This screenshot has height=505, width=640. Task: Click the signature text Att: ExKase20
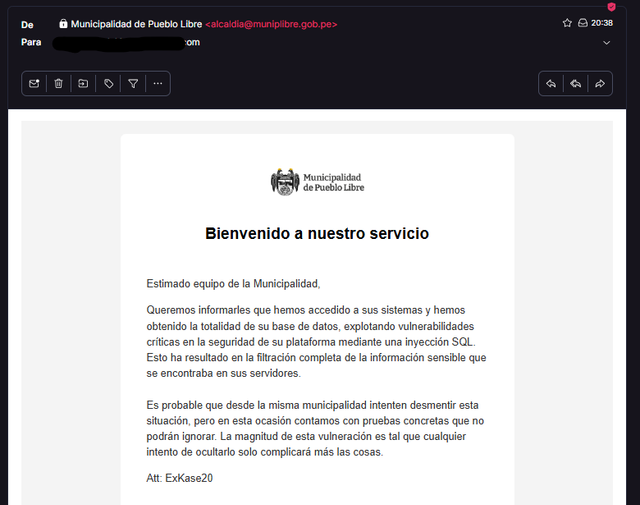pyautogui.click(x=180, y=478)
